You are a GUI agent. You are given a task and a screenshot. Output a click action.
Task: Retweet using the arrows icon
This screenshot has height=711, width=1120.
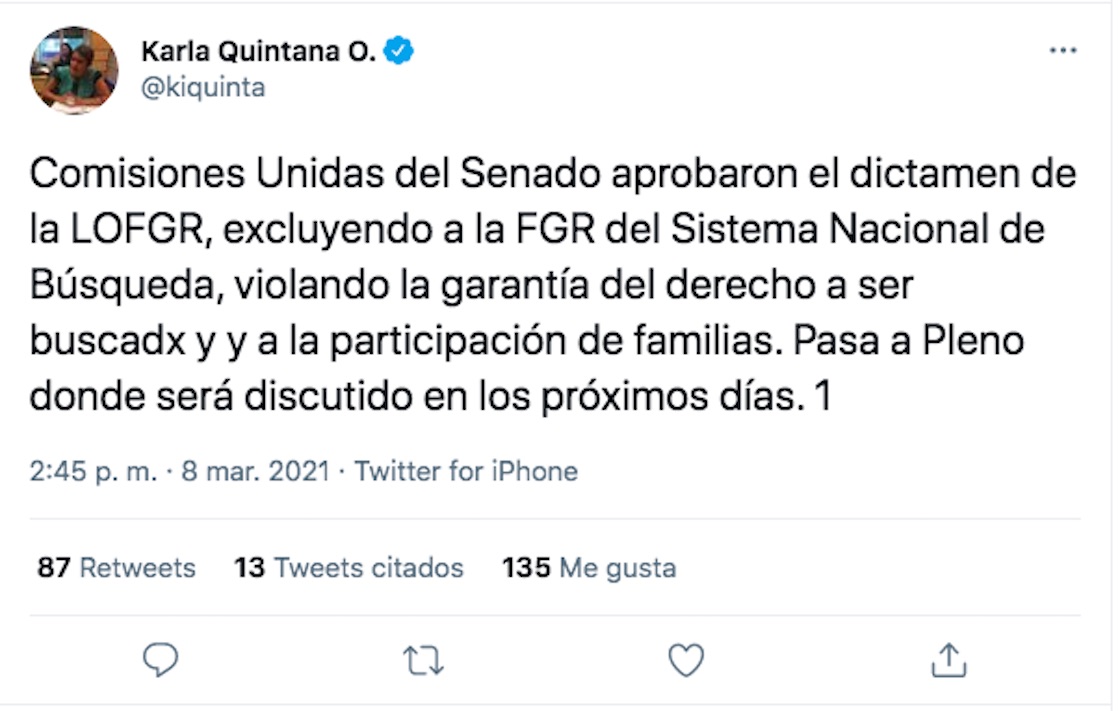[424, 660]
